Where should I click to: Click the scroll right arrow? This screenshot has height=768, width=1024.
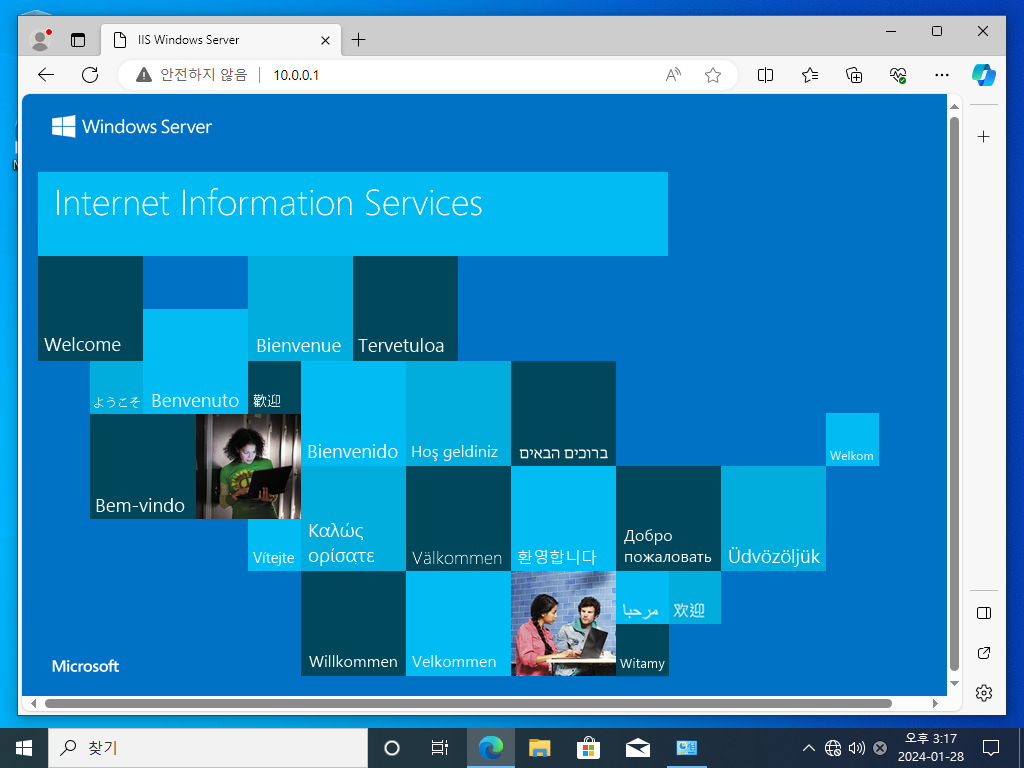[935, 703]
